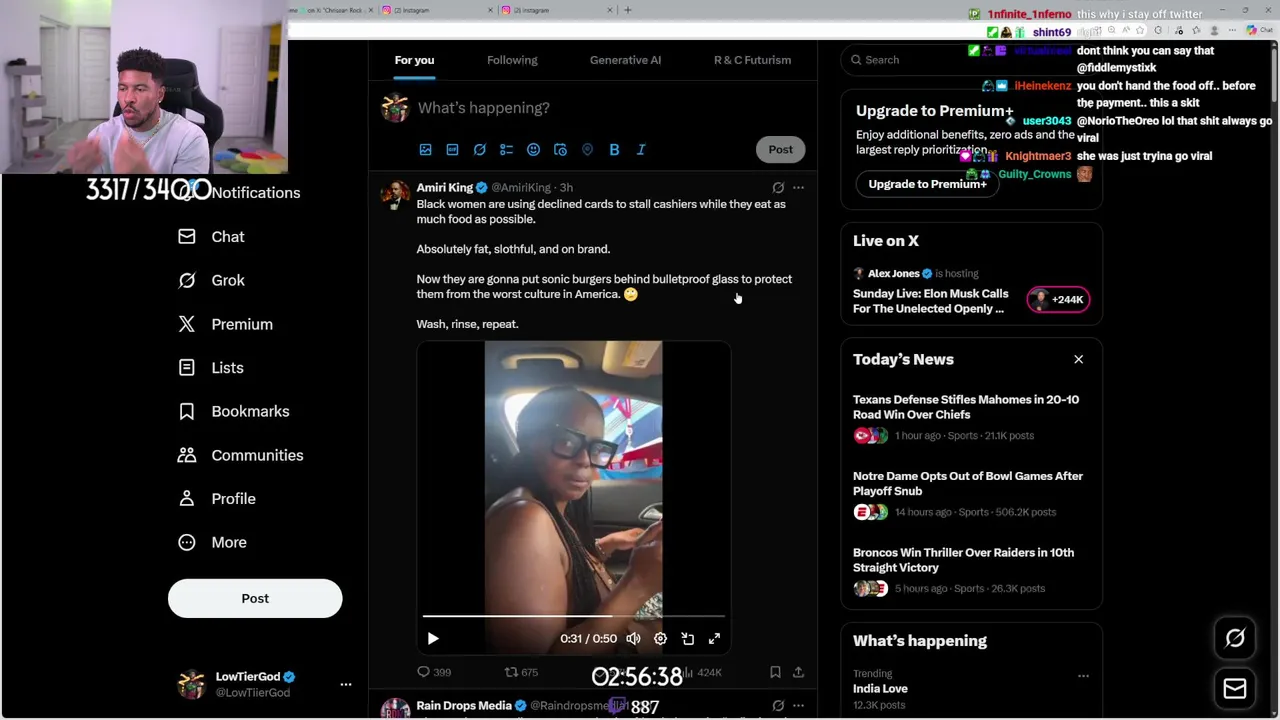
Task: Click the Amiri King post avatar
Action: pos(395,194)
